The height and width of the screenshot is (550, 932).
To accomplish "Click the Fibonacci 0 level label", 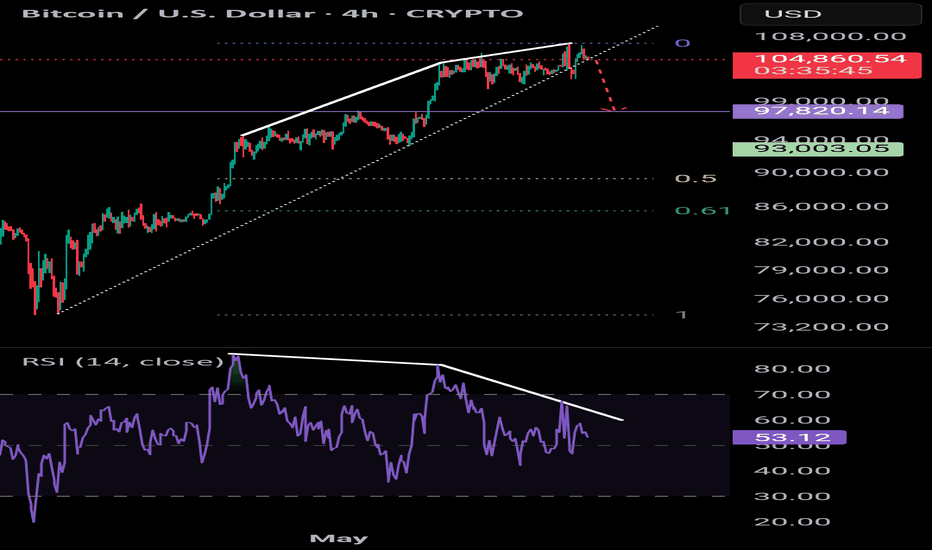I will point(682,43).
